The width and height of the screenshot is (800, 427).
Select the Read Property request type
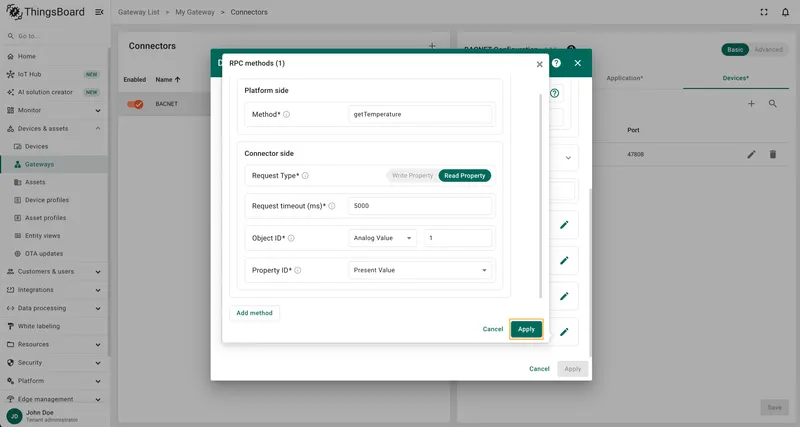click(464, 175)
